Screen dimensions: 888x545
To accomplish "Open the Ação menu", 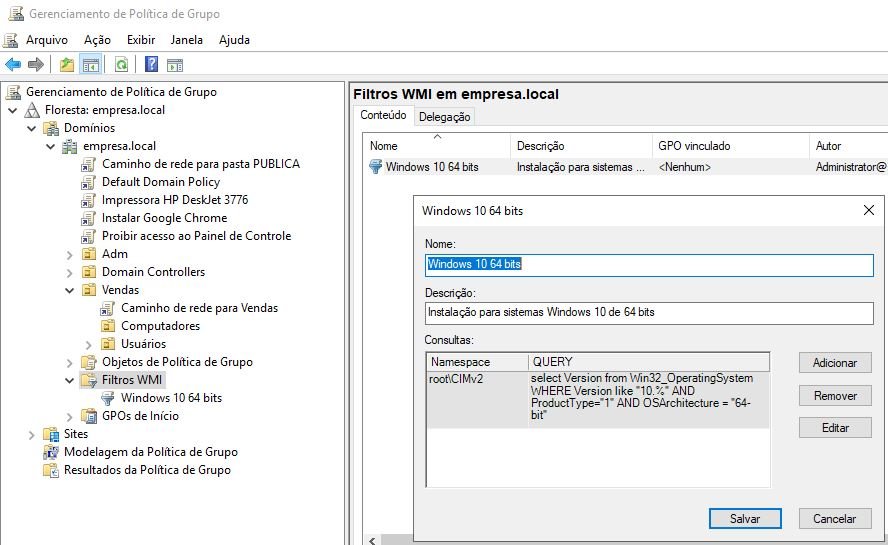I will (97, 40).
